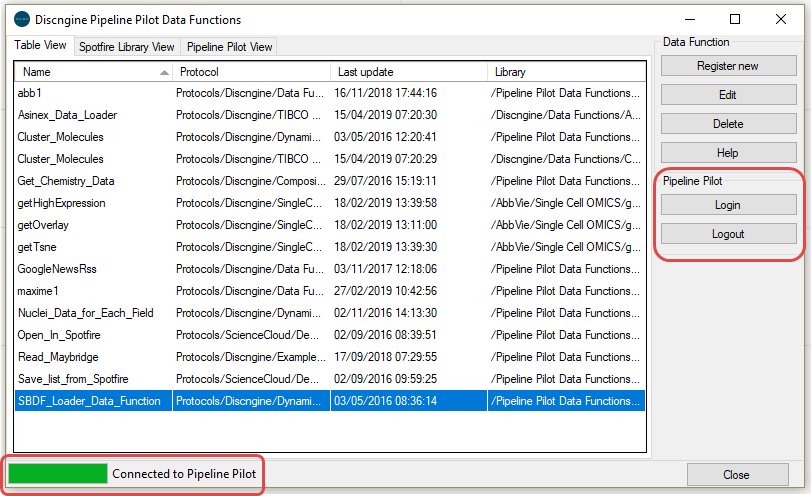Switch to the Table View tab
This screenshot has width=811, height=496.
[x=40, y=45]
